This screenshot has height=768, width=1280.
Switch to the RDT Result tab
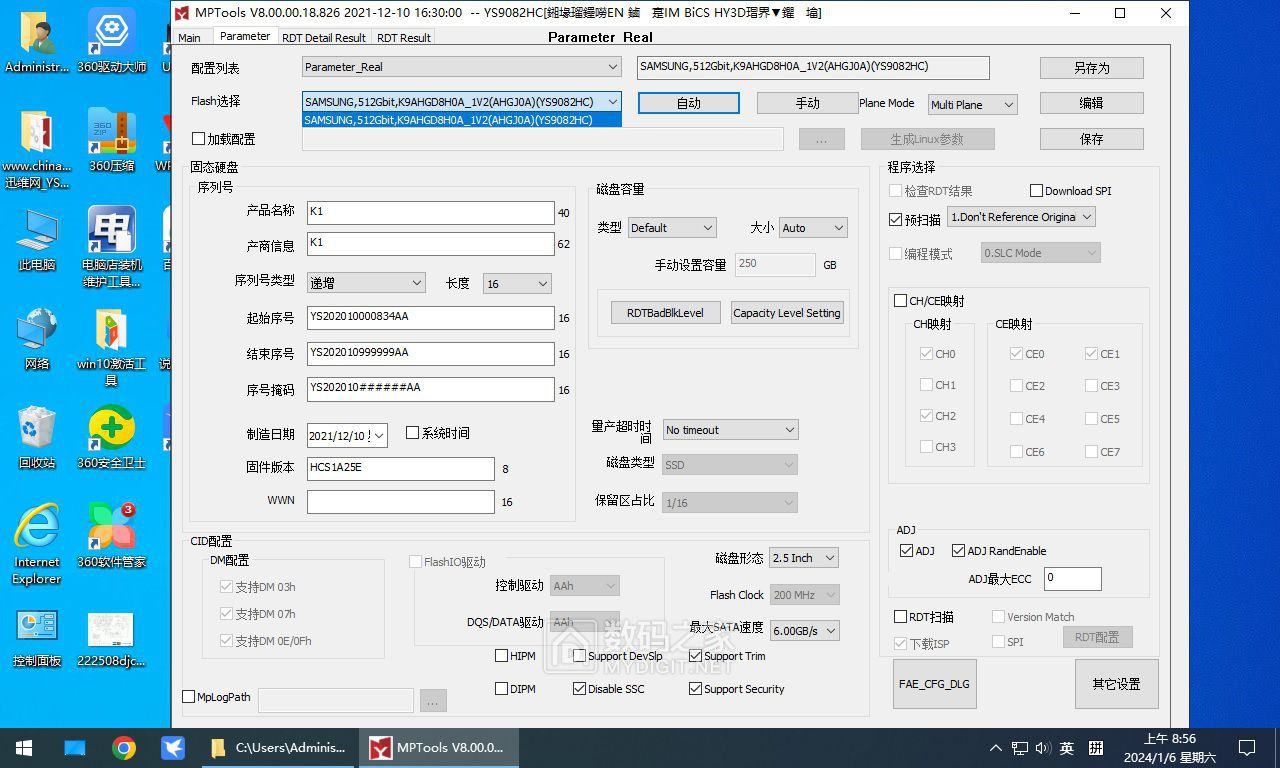point(403,37)
